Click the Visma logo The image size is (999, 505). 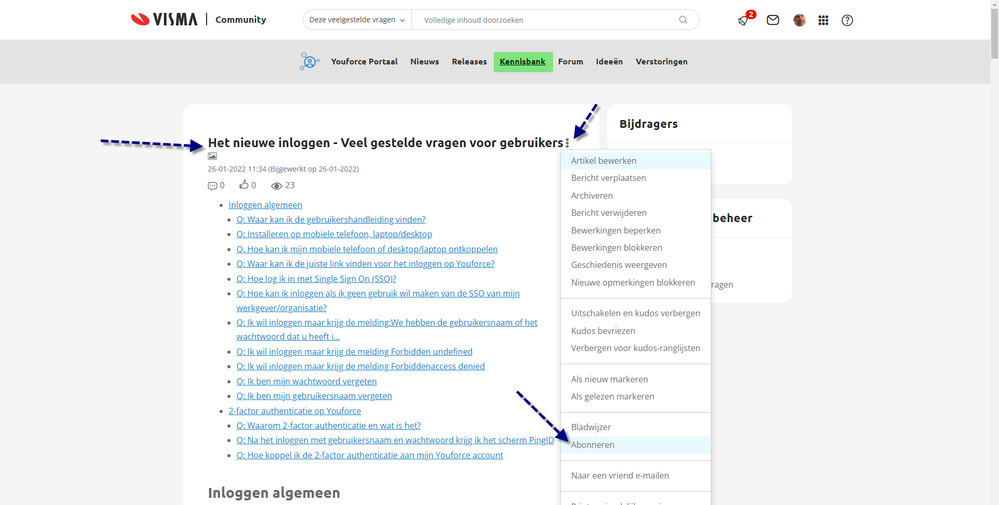click(x=164, y=20)
